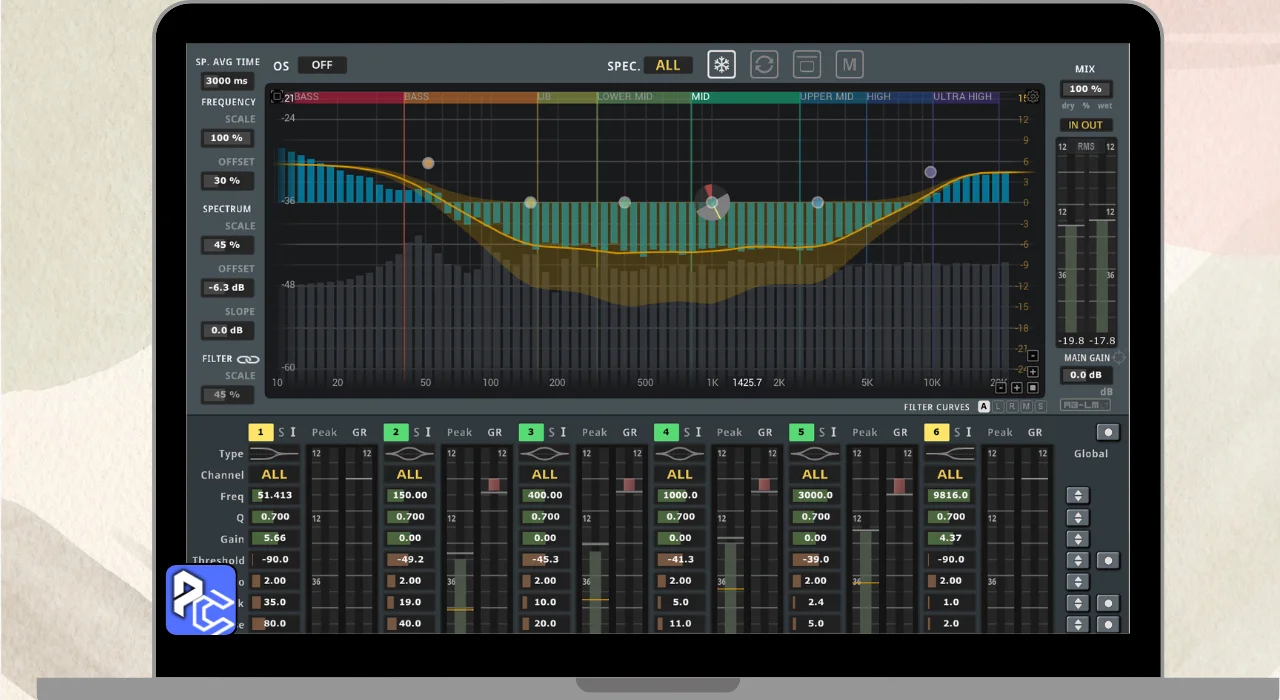Select low-shelf filter type for band 1

pos(274,454)
